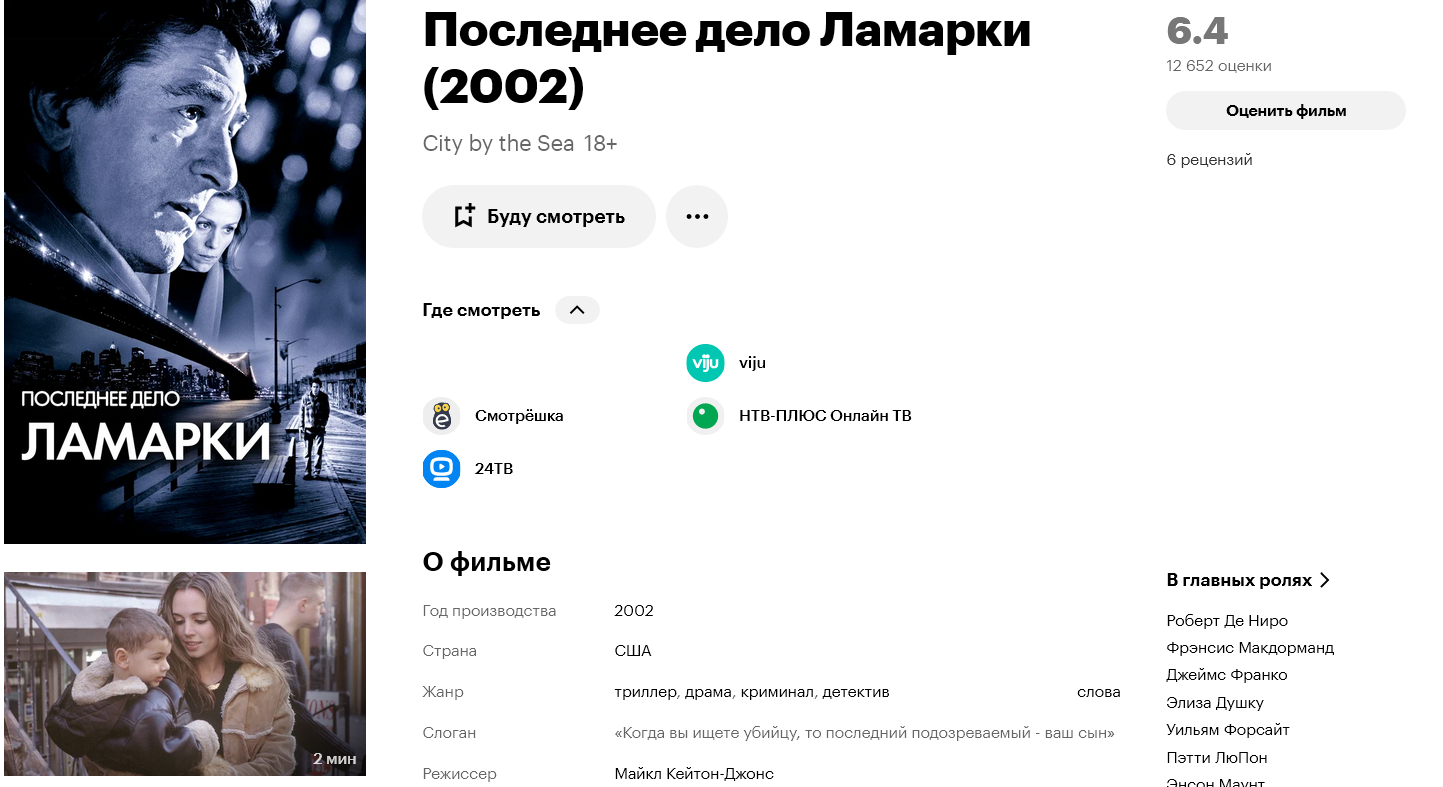Open the movie poster image
Screen dimensions: 1443x787
185,272
